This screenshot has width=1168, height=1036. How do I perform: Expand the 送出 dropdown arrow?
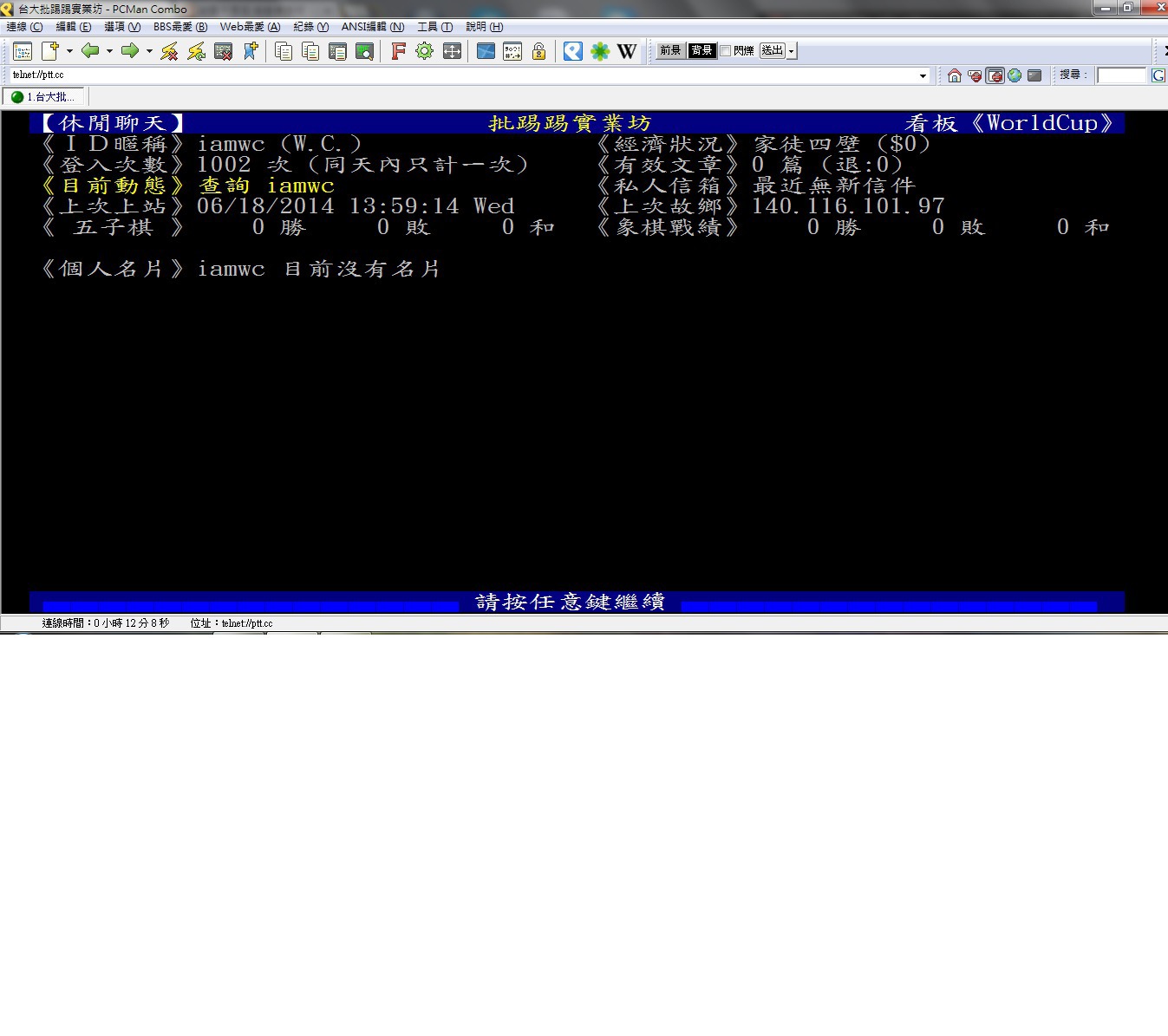tap(791, 51)
